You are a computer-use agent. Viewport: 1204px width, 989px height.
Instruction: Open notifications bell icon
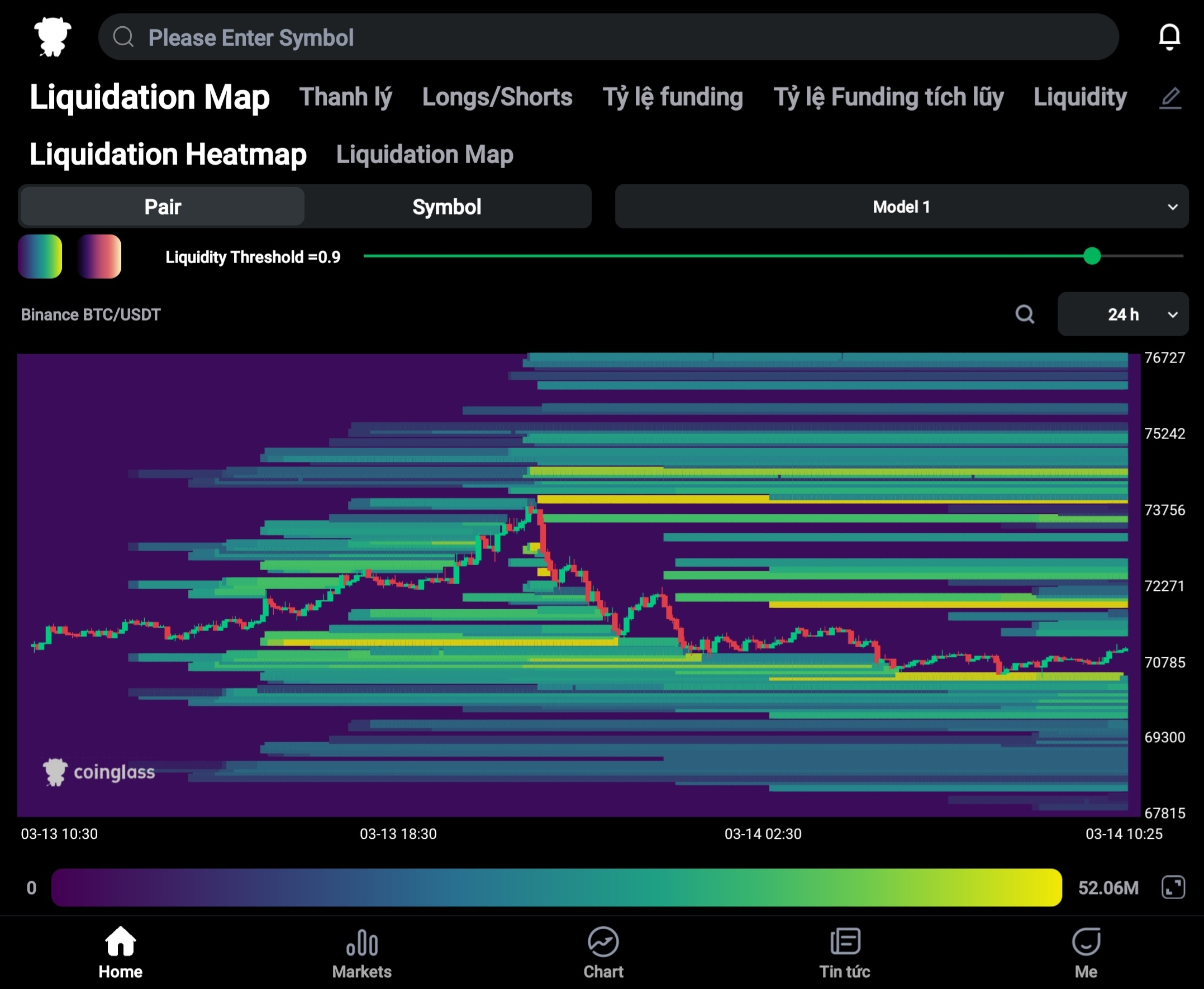coord(1169,37)
